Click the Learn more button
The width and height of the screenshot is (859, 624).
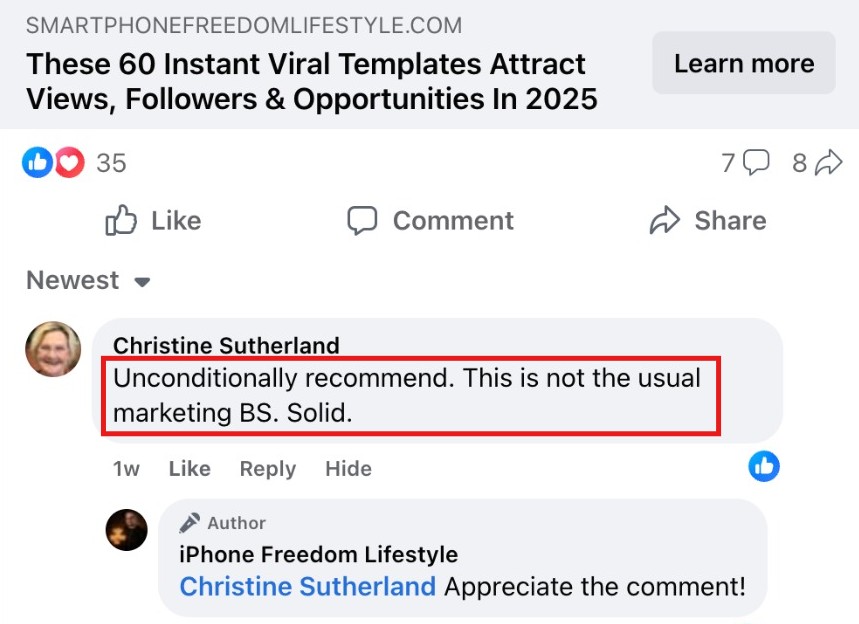[743, 64]
